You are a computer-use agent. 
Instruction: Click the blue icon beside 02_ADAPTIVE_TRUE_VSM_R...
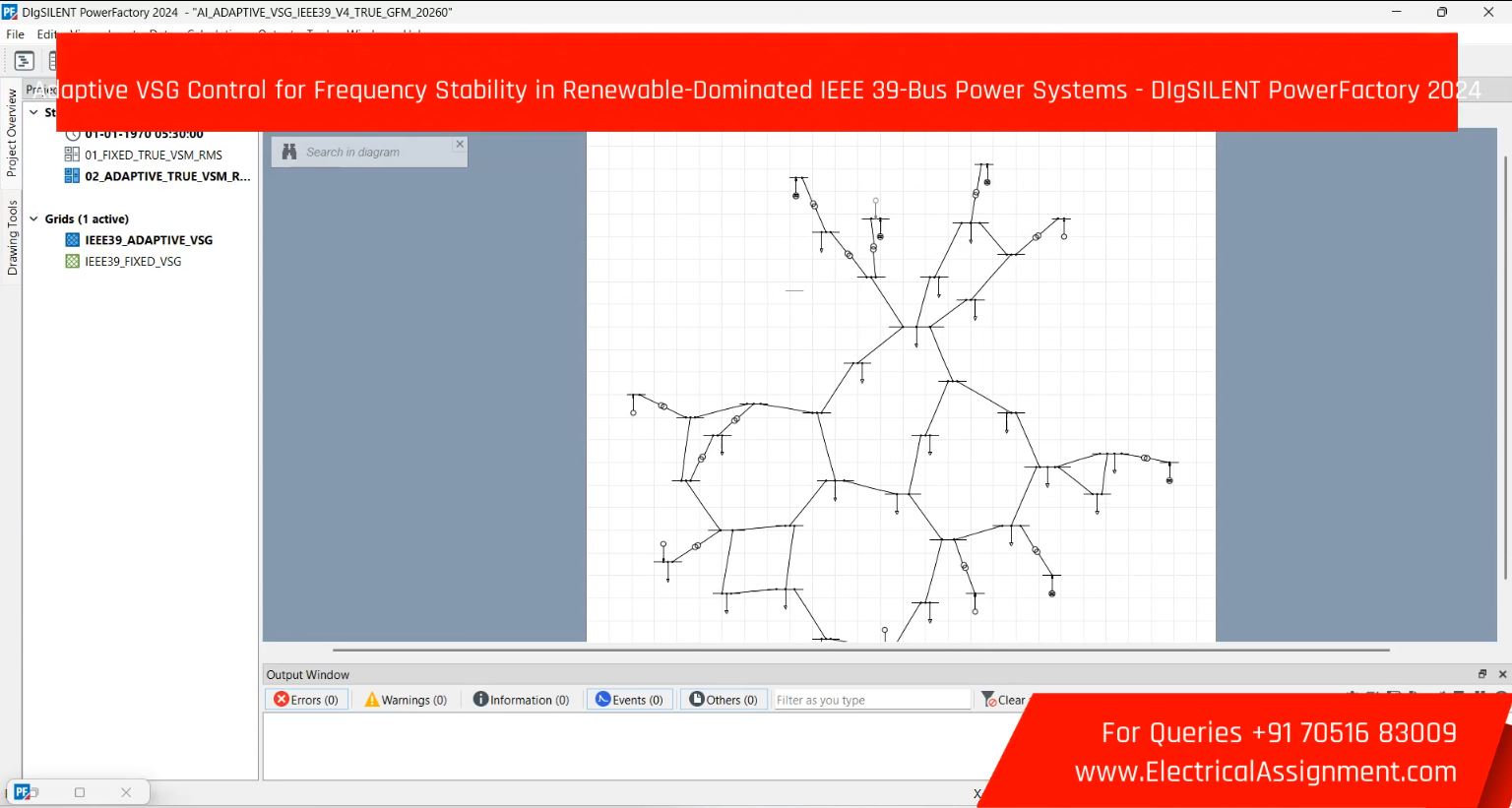[72, 176]
